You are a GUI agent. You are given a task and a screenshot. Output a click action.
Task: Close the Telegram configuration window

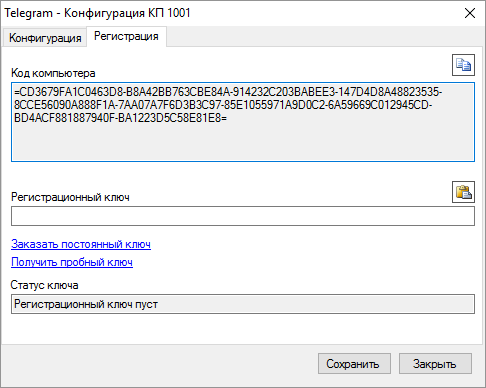coord(470,13)
